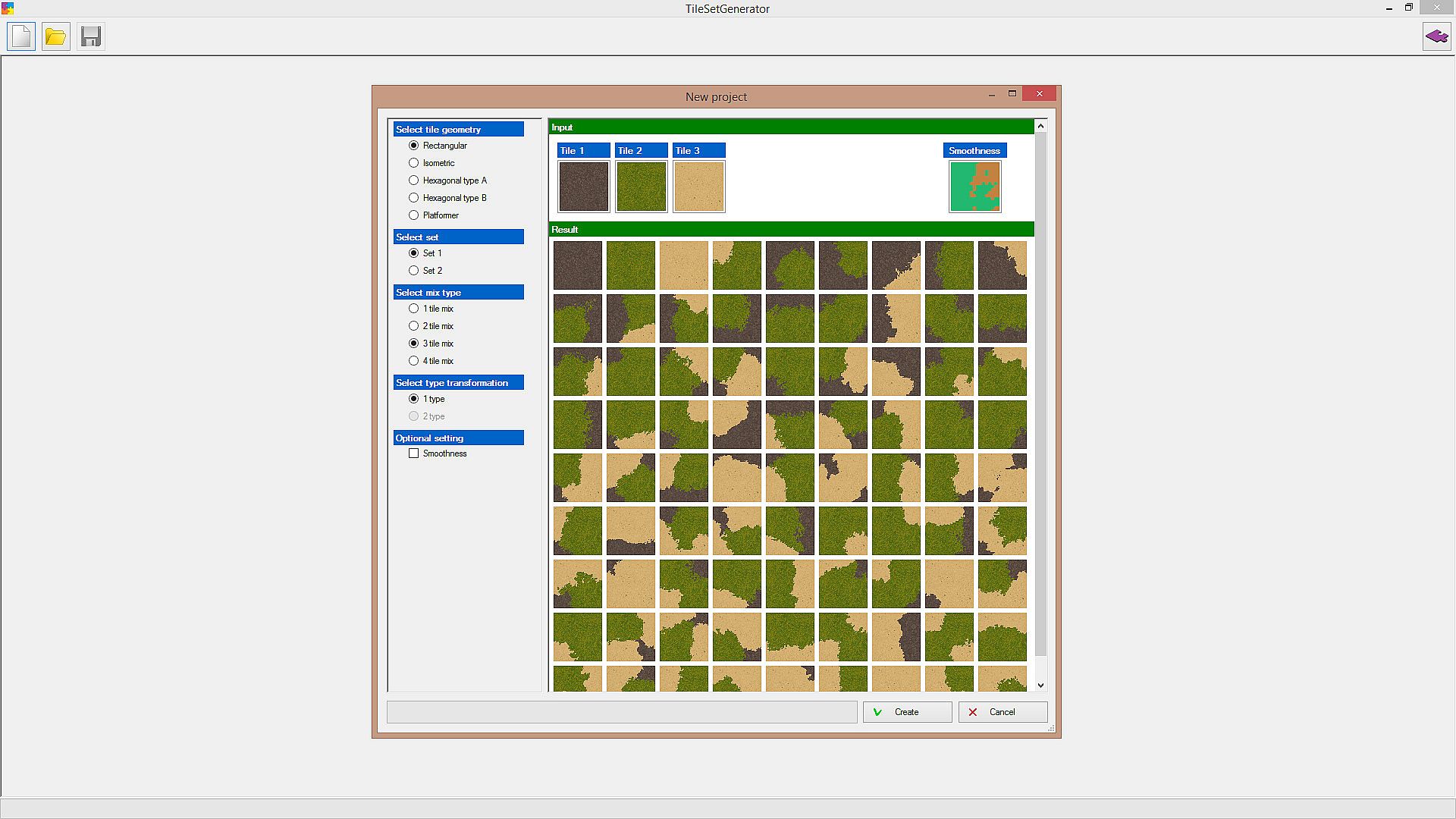Image resolution: width=1456 pixels, height=819 pixels.
Task: Select the Platformer geometry option
Action: 414,215
